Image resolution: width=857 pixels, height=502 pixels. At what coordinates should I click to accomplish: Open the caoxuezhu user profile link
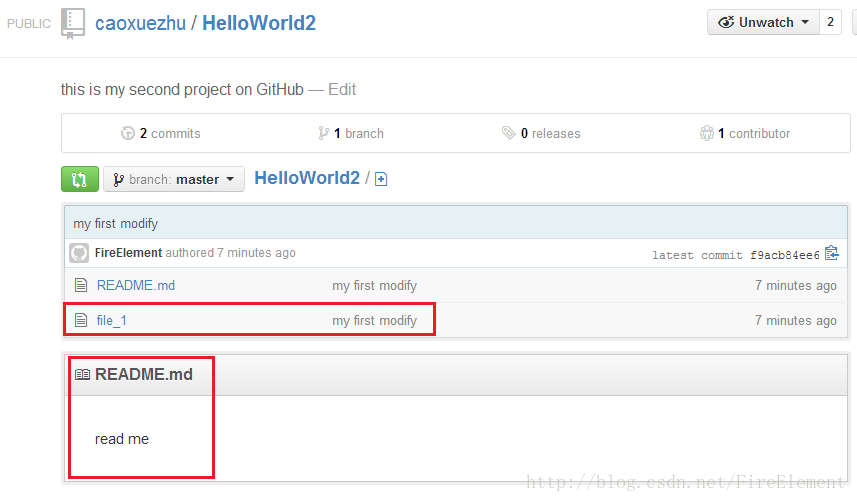pos(140,24)
